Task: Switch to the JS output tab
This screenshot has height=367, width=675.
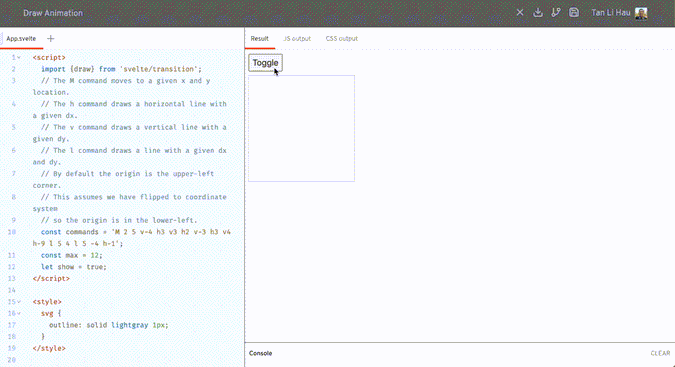Action: point(297,38)
